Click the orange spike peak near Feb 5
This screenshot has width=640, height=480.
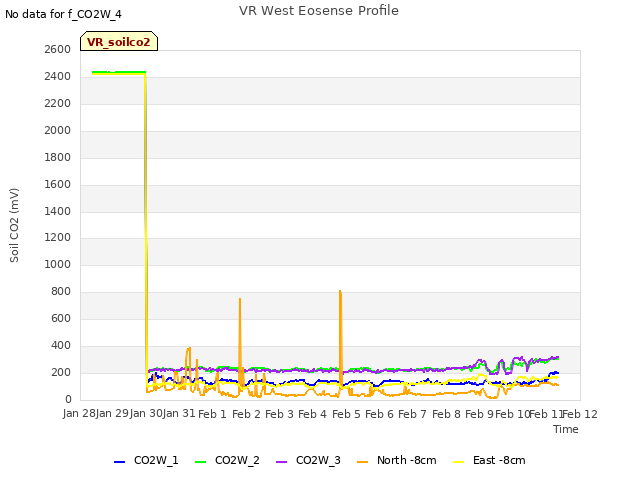(340, 291)
